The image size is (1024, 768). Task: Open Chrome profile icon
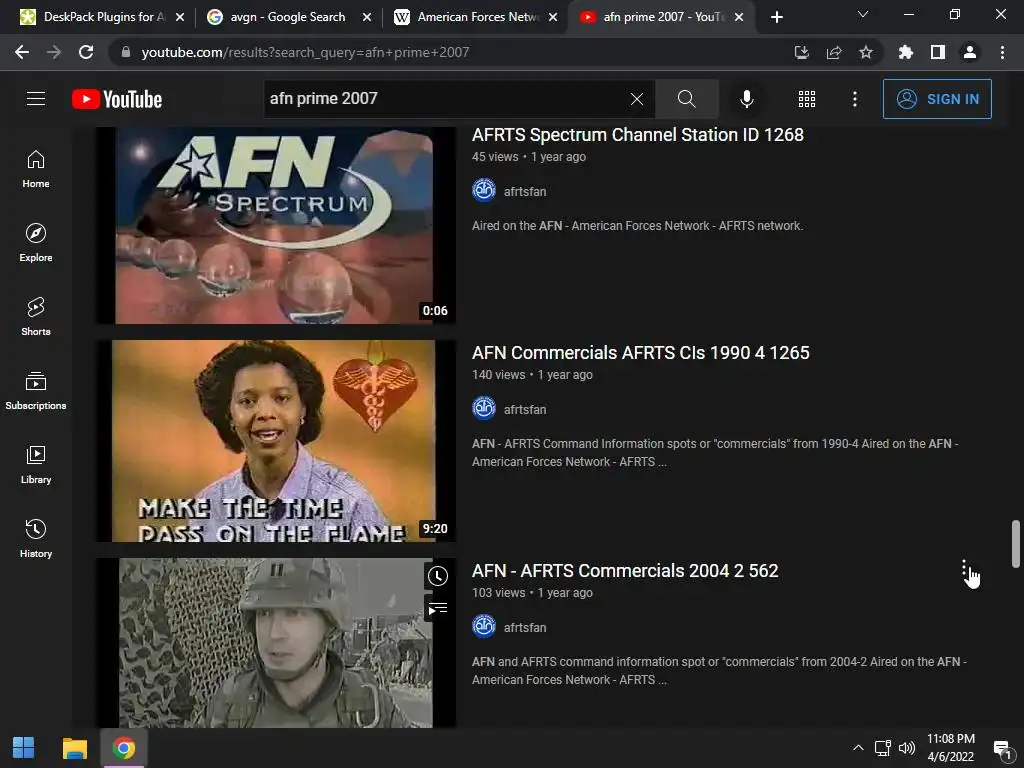970,52
